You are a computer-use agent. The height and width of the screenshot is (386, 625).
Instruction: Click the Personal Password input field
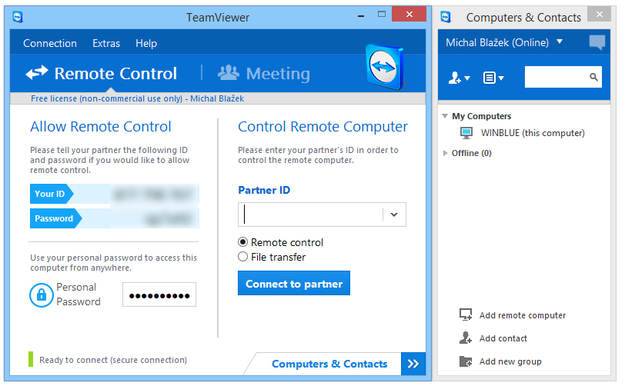tap(159, 295)
